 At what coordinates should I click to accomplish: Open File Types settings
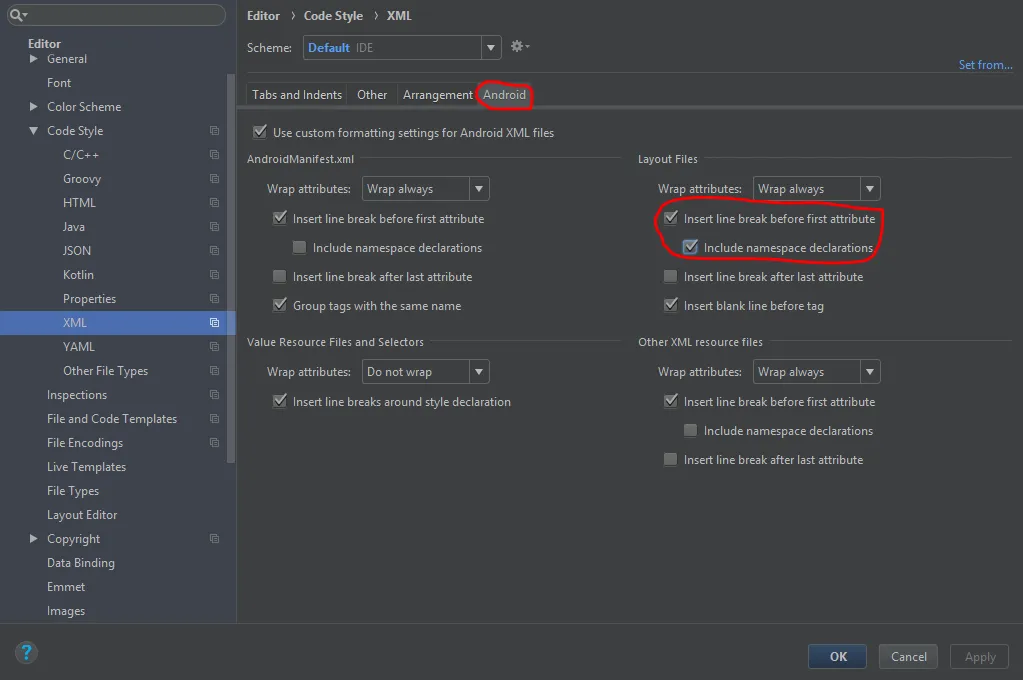[73, 491]
